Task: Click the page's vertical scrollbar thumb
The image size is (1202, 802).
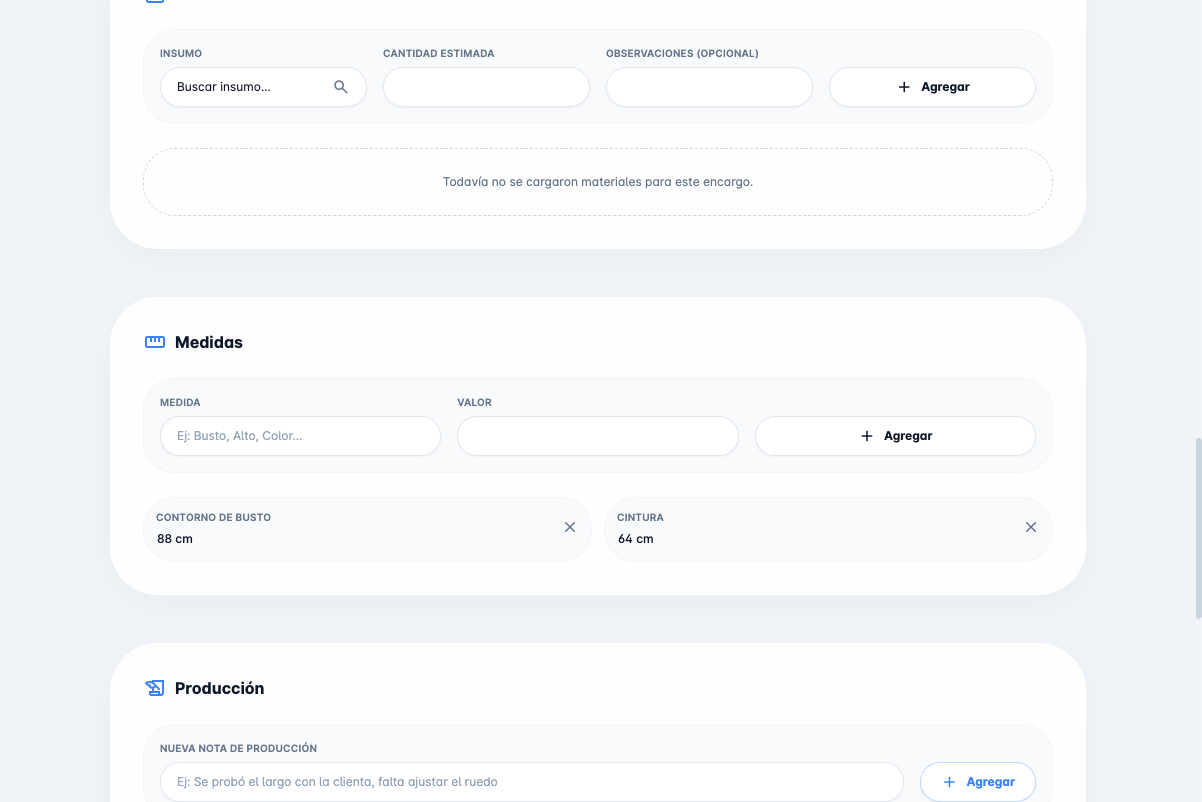Action: pos(1197,529)
